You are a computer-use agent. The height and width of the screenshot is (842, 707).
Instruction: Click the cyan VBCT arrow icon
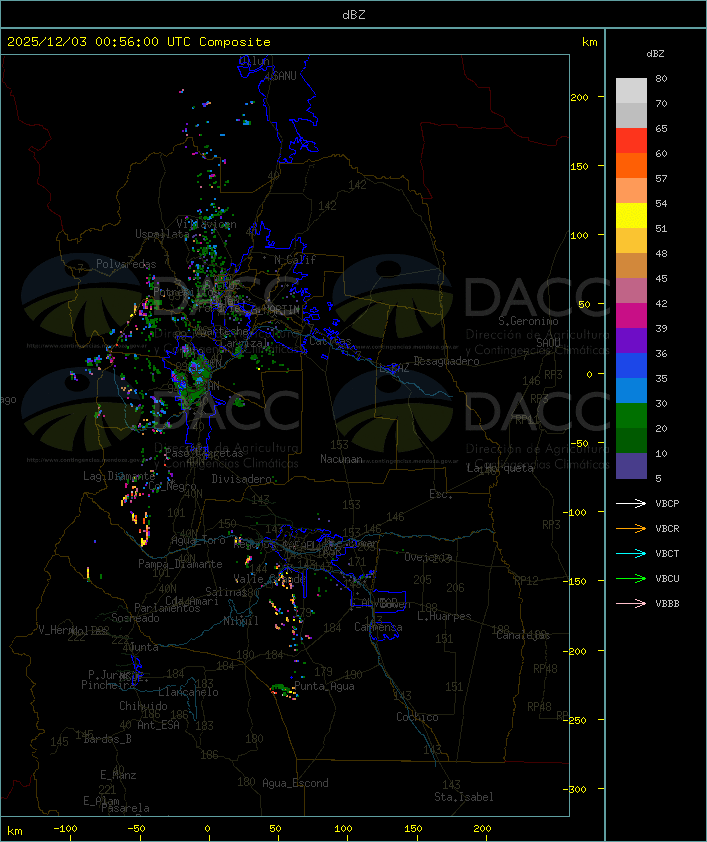tap(631, 553)
